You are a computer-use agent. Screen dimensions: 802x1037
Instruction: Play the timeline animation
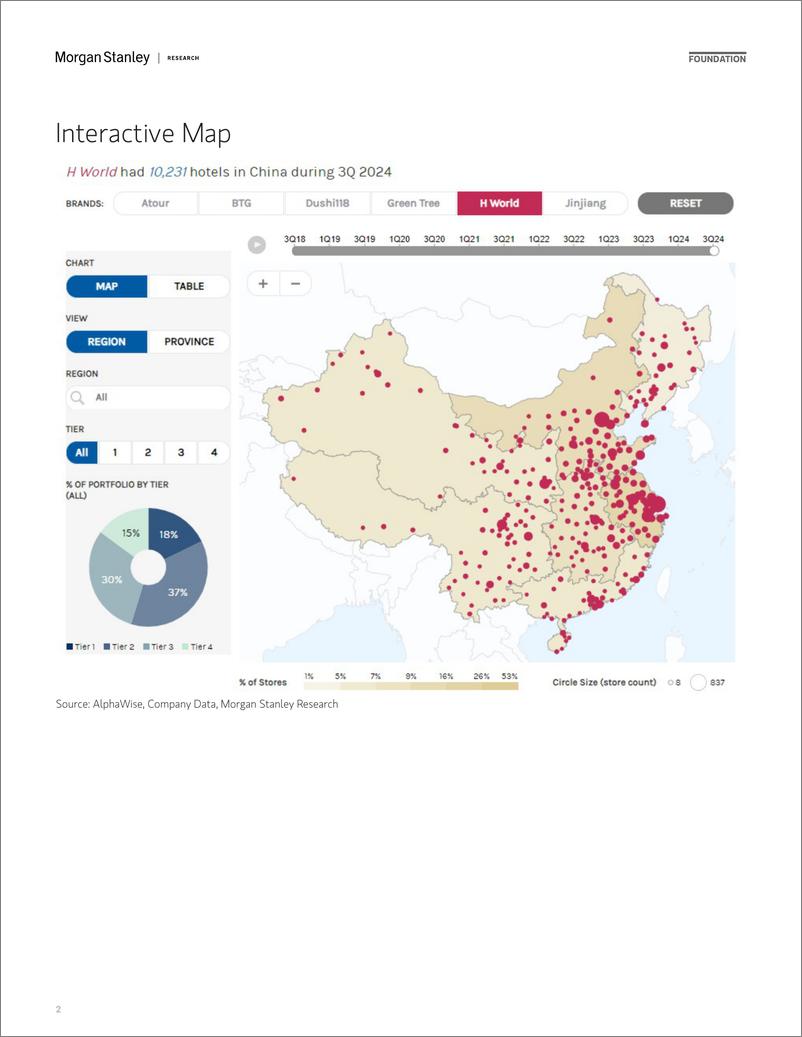(257, 245)
